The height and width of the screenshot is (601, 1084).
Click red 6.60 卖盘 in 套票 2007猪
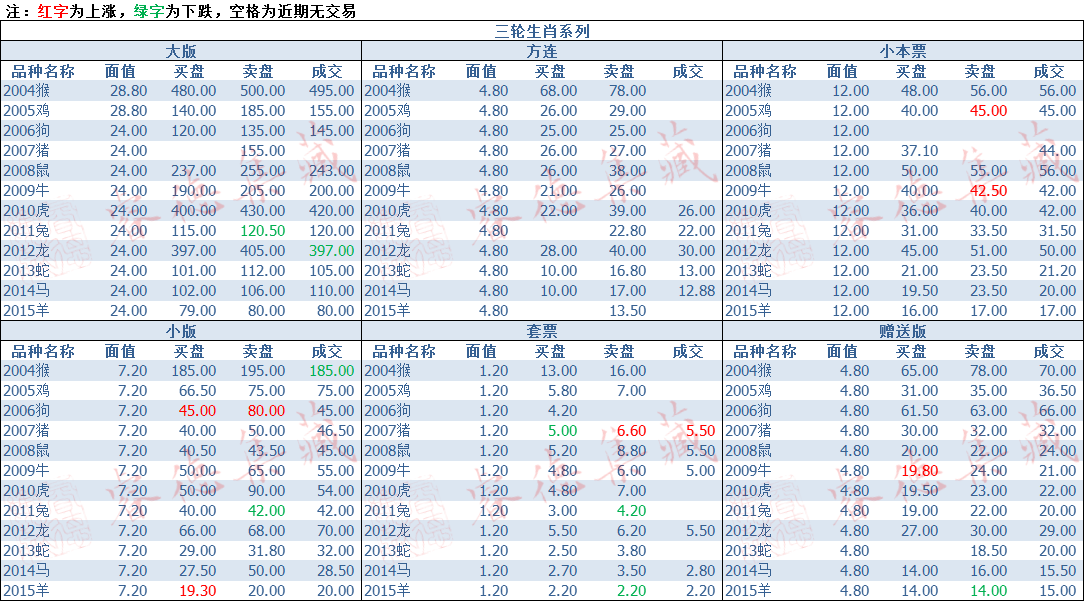[x=631, y=432]
